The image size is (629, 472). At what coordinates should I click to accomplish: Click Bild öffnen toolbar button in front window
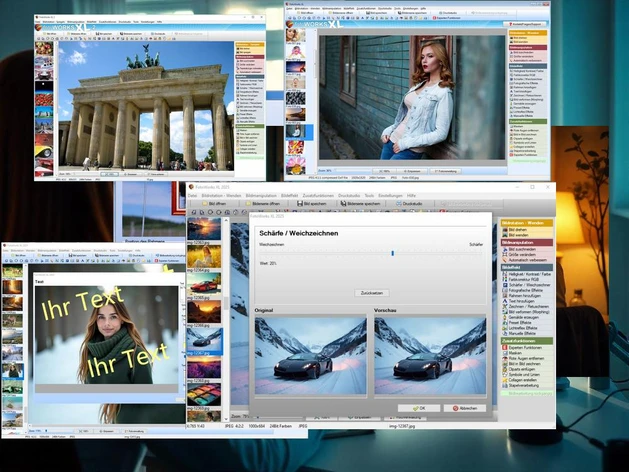coord(214,204)
